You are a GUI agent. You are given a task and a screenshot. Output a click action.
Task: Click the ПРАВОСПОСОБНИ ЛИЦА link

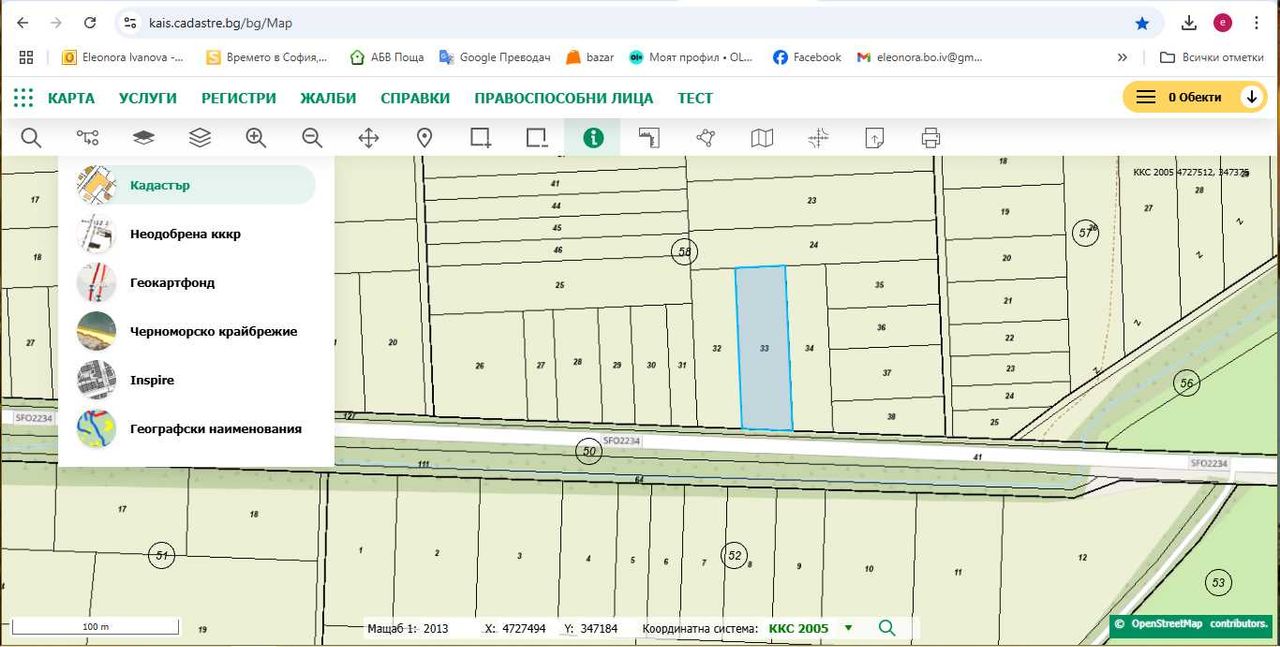tap(564, 98)
